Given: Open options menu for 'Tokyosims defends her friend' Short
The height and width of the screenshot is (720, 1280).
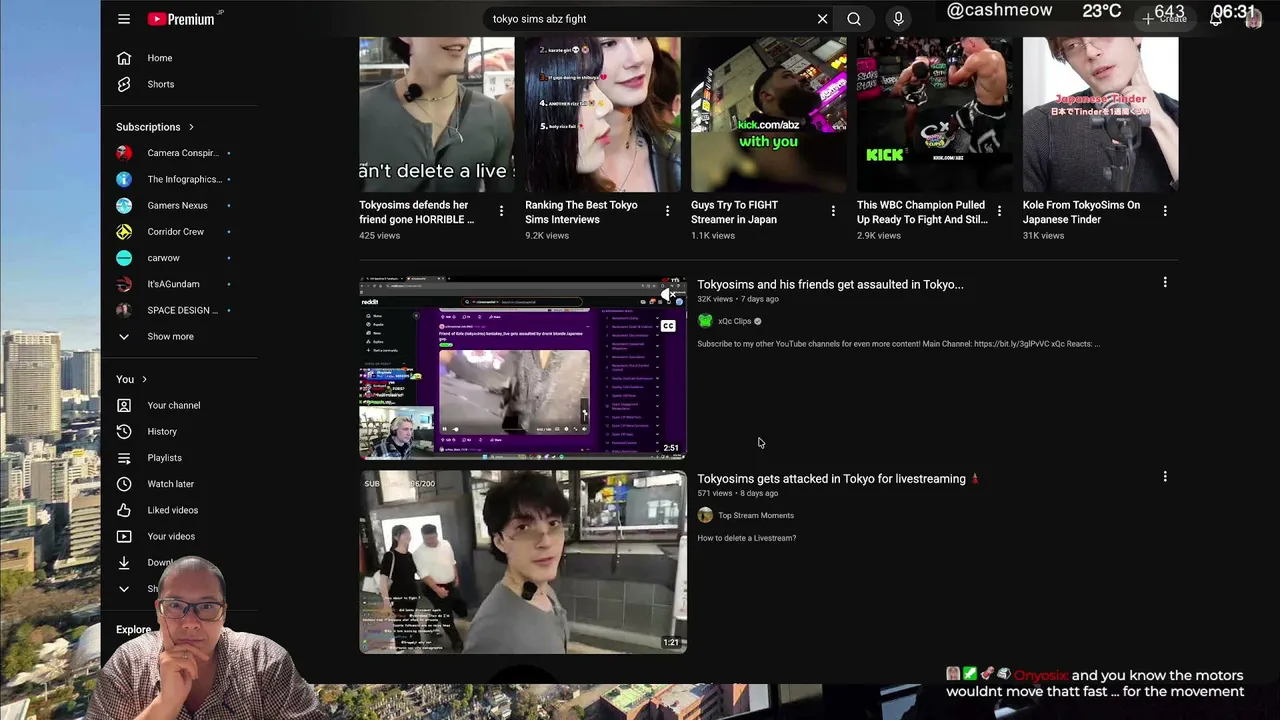Looking at the screenshot, I should [x=501, y=210].
